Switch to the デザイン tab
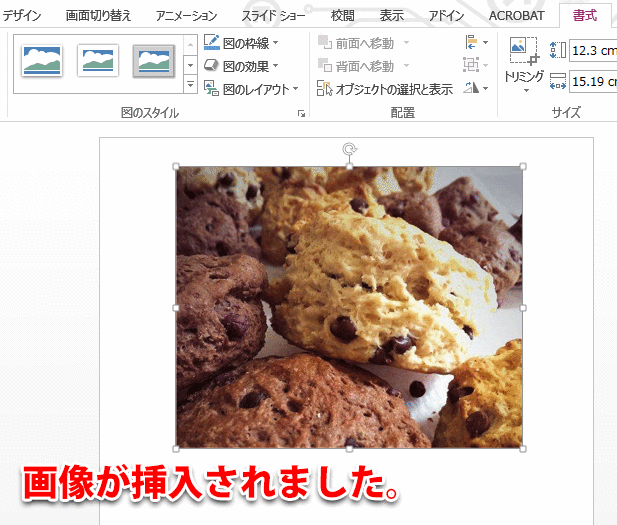 pos(23,16)
